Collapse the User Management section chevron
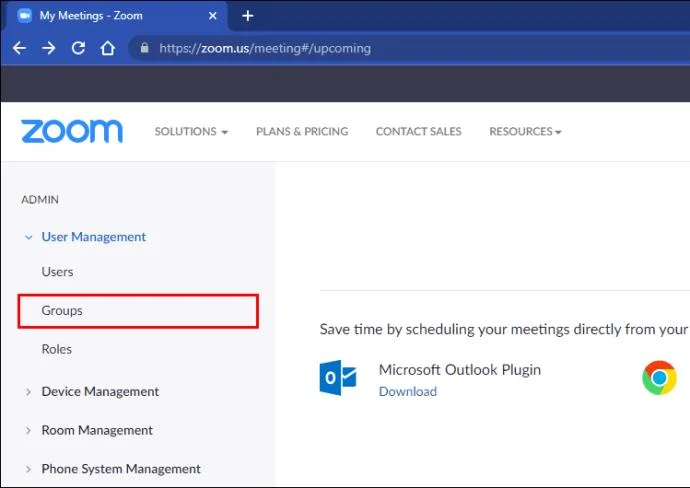 (29, 237)
